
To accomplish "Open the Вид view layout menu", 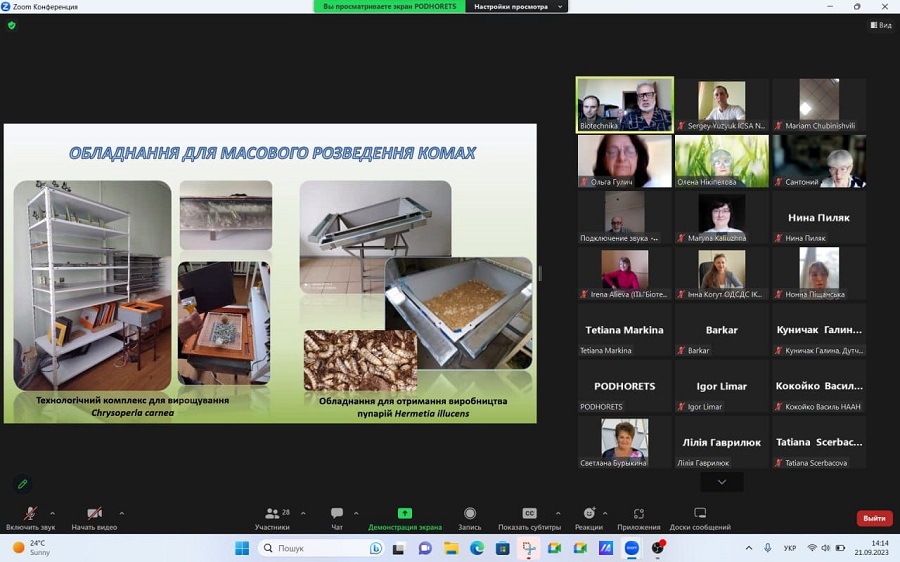I will [880, 25].
